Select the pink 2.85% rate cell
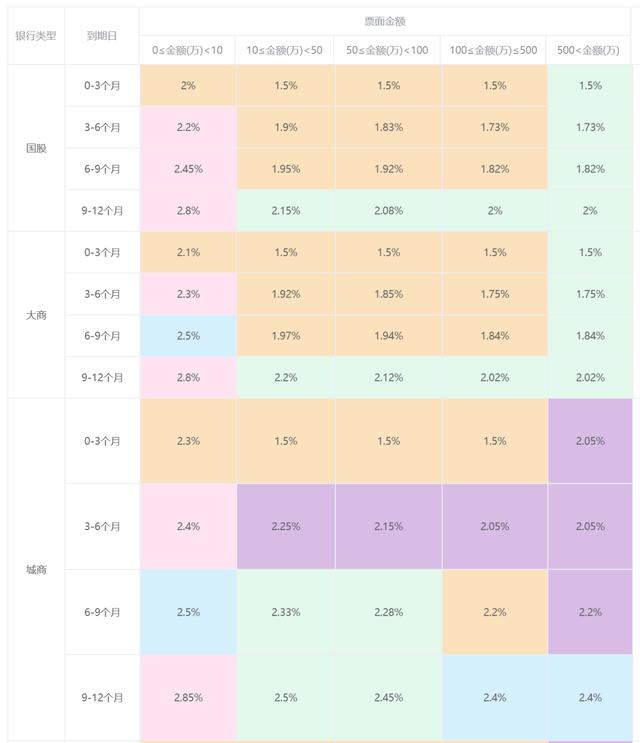This screenshot has width=640, height=743. point(187,697)
